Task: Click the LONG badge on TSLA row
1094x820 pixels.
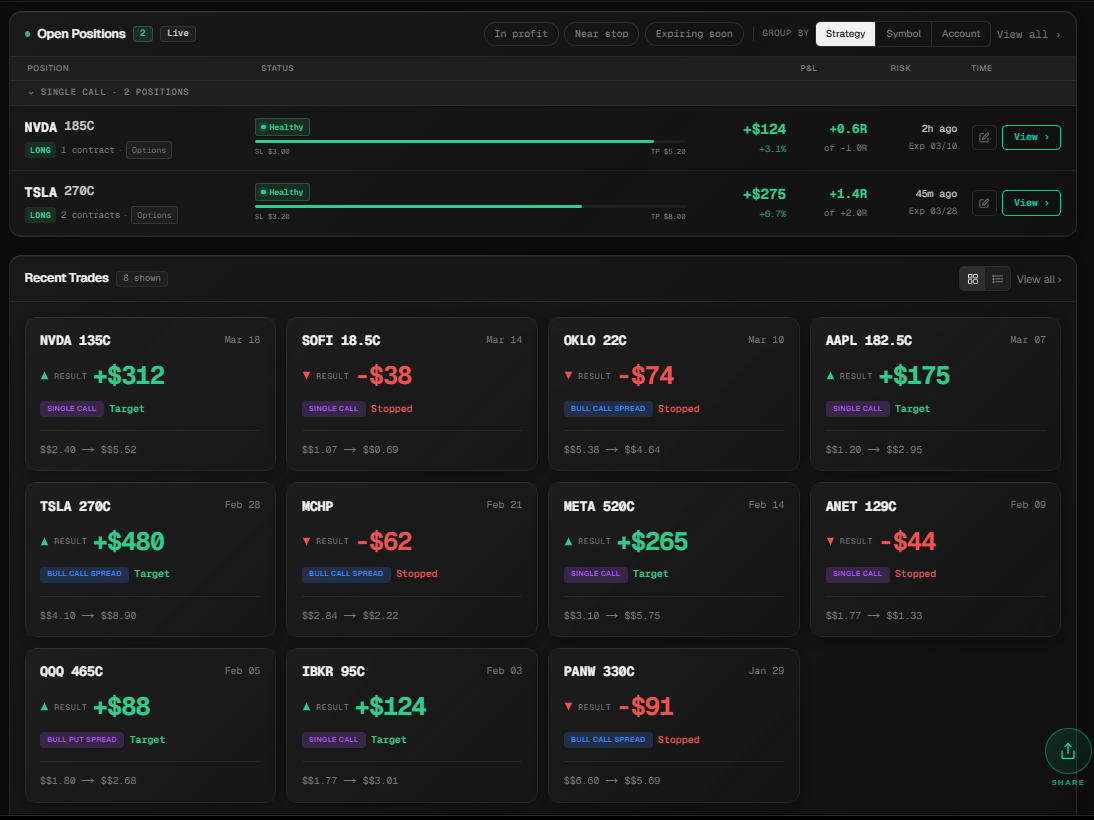Action: (40, 215)
